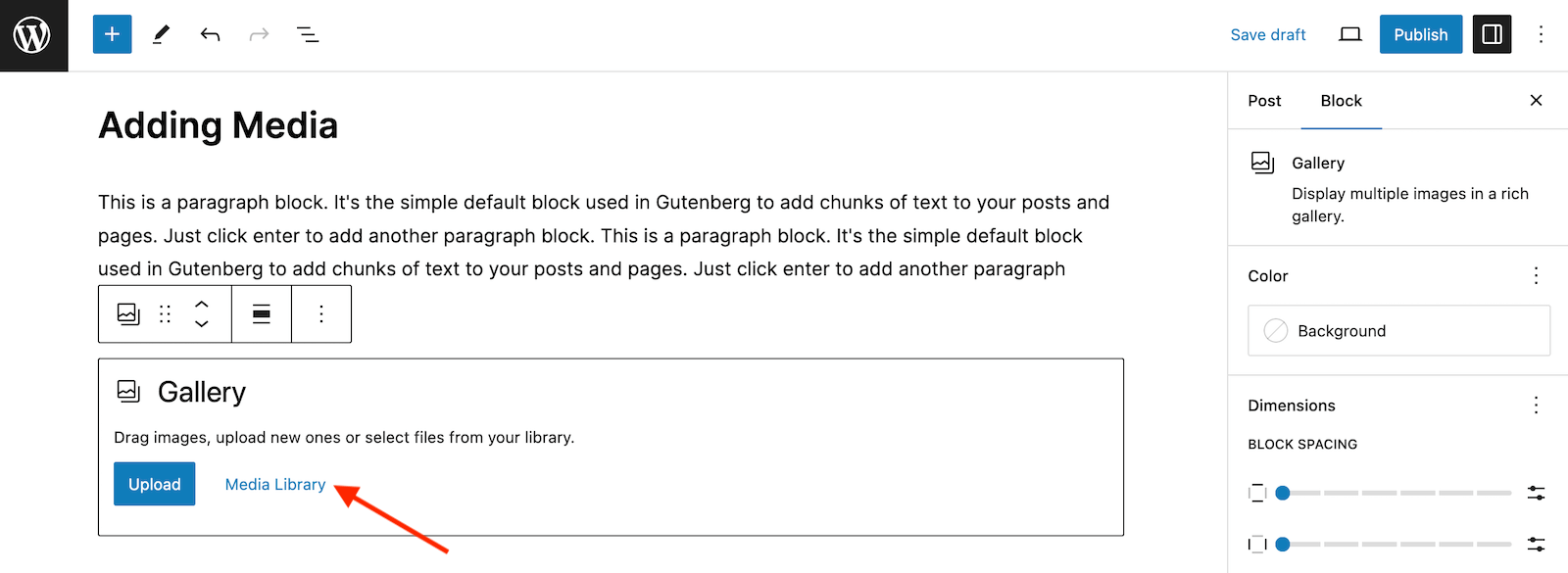1568x573 pixels.
Task: Toggle custom size for second block spacing
Action: [1536, 544]
